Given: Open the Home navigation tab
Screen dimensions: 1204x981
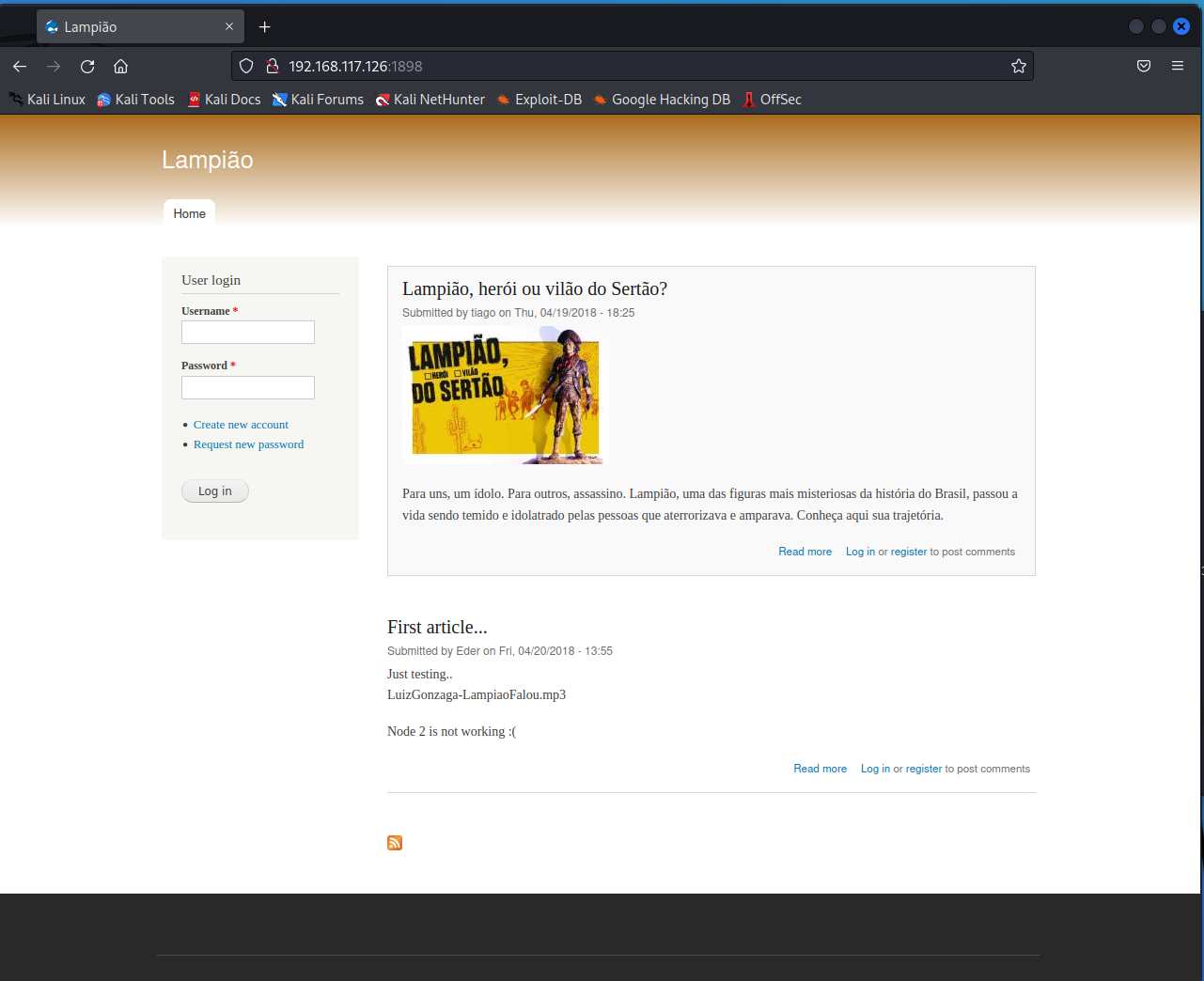Looking at the screenshot, I should 189,213.
